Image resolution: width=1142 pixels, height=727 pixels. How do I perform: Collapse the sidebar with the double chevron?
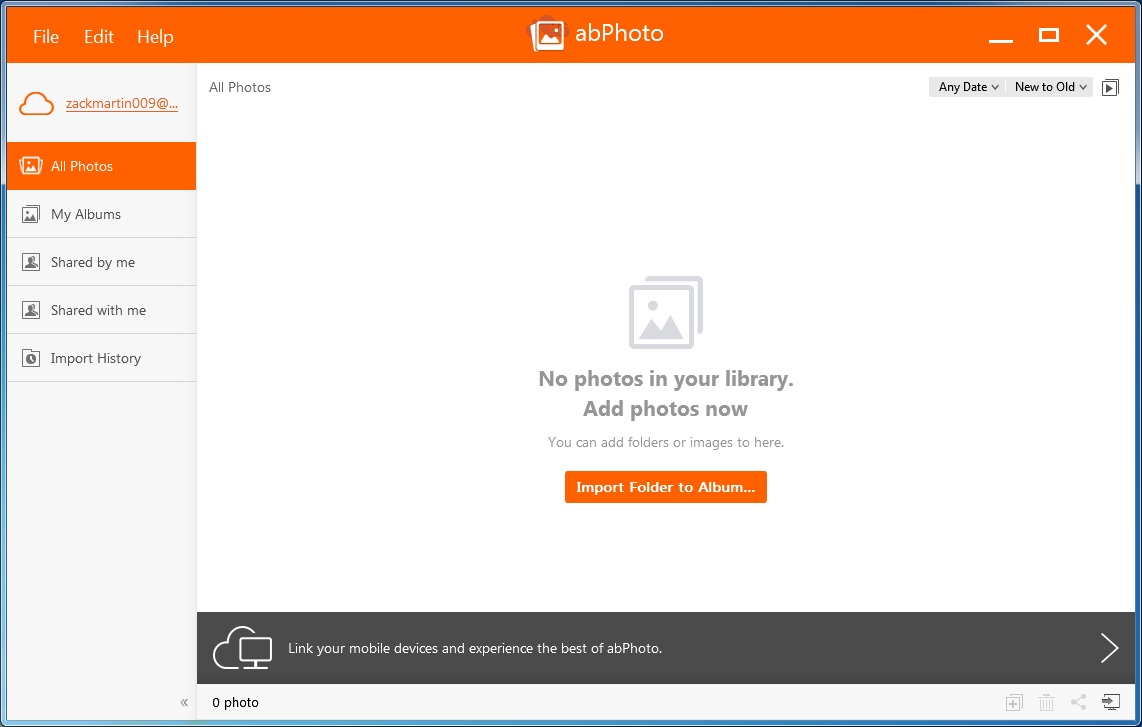pos(184,702)
